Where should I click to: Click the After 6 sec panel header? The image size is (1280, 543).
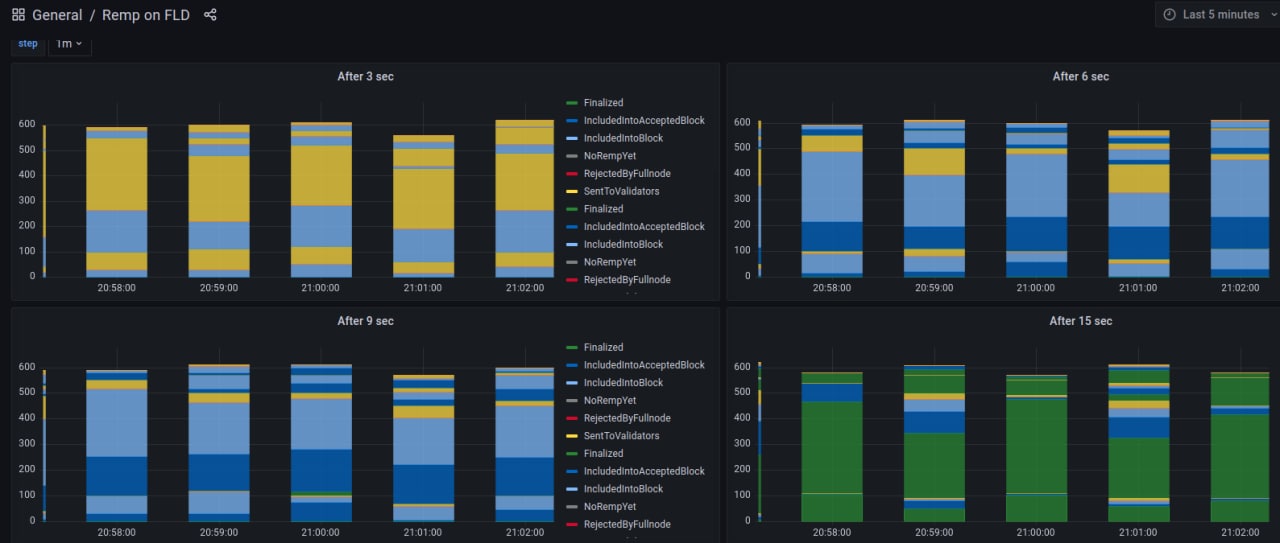click(x=1080, y=77)
